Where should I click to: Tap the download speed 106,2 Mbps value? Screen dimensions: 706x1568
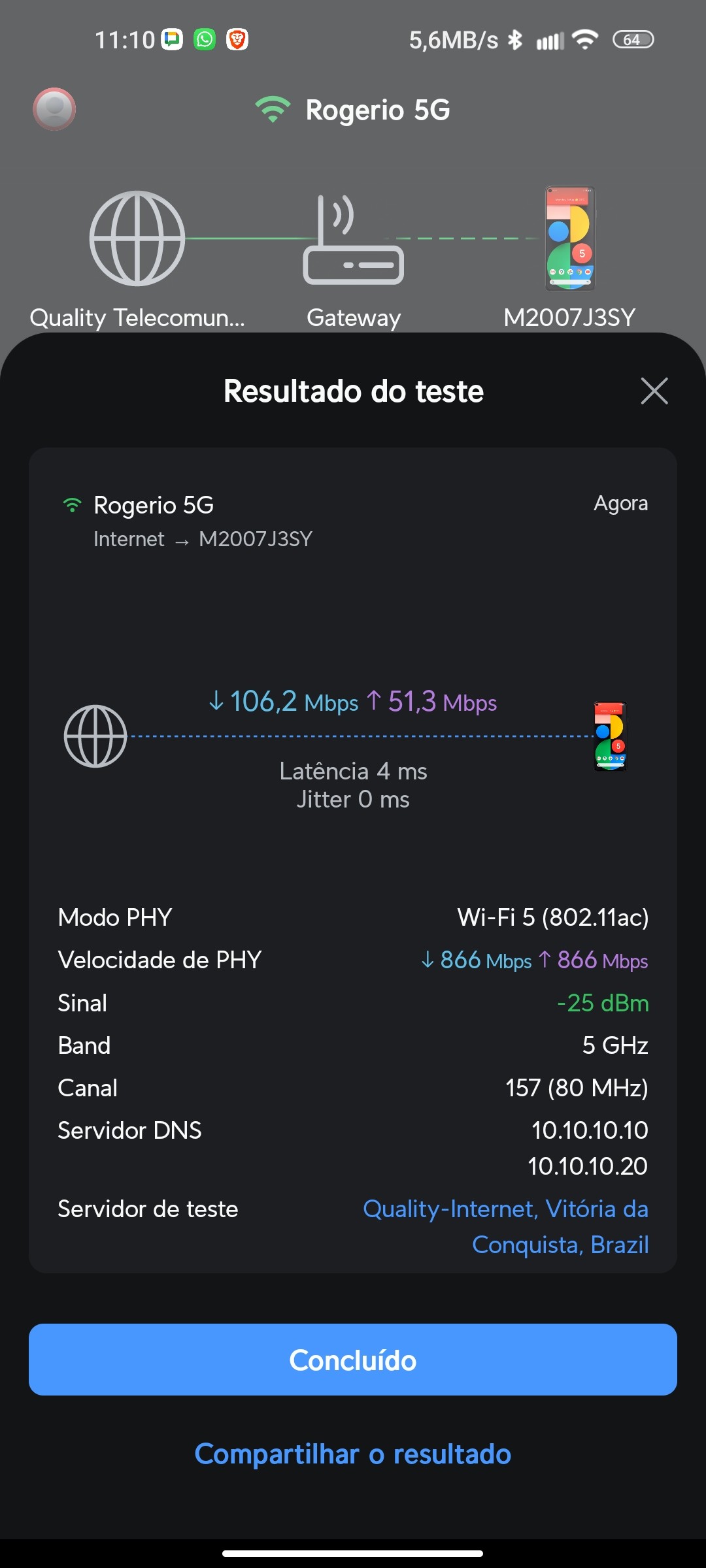(284, 702)
